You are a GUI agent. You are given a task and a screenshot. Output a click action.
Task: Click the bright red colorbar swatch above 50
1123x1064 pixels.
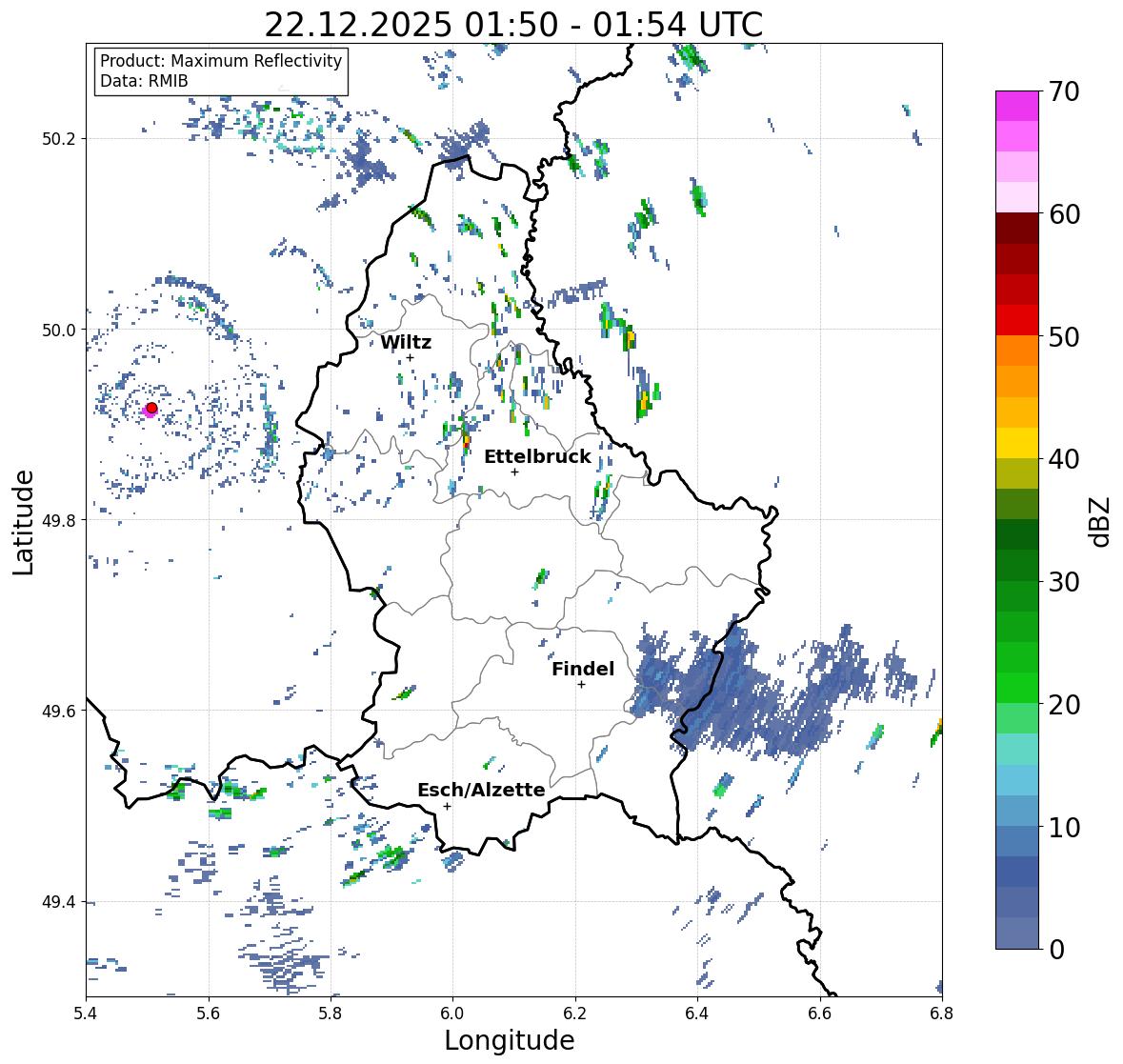tap(1017, 320)
